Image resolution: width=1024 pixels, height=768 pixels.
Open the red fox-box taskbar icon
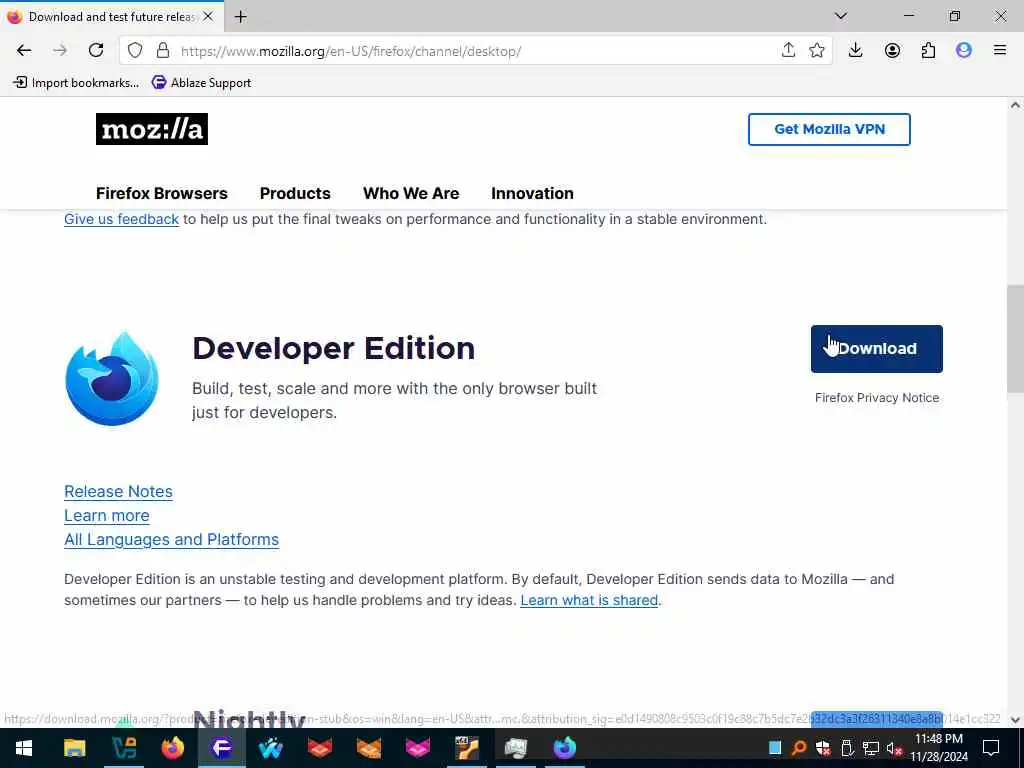click(x=319, y=748)
